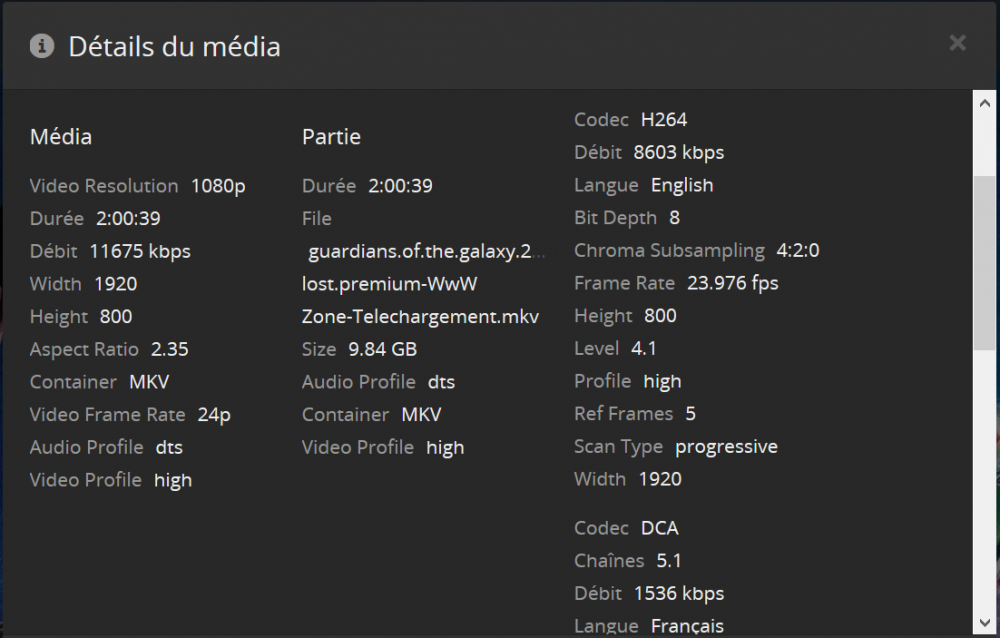Click the Français Langue value
Screen dimensions: 1000x638
point(687,626)
